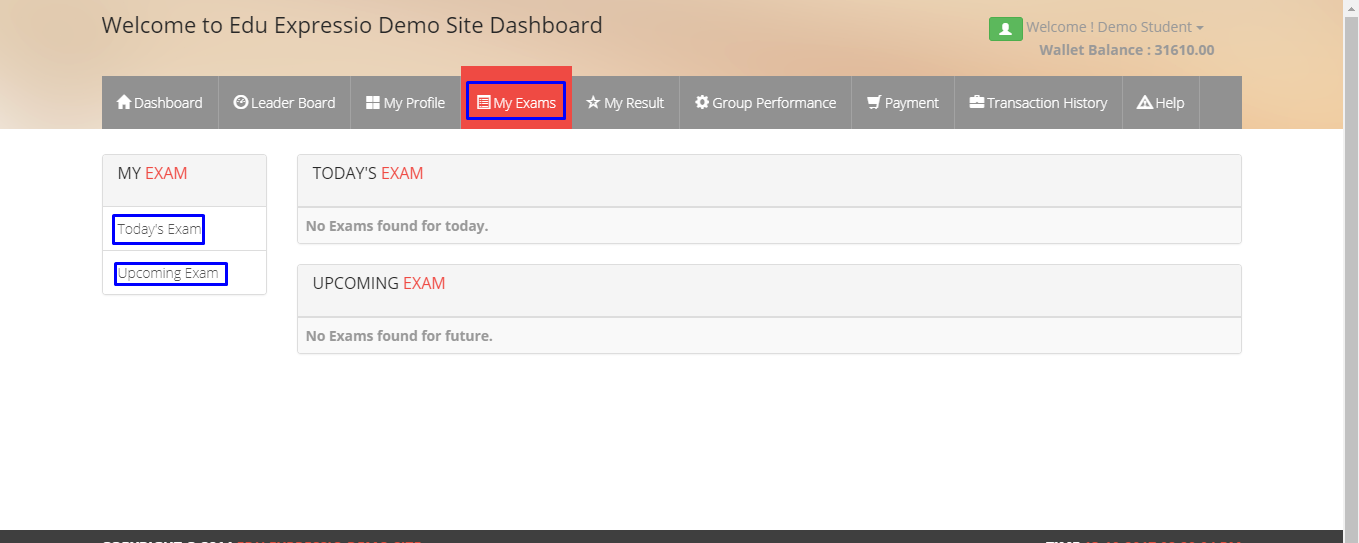Click the My Exams list icon
Viewport: 1359px width, 543px height.
[x=484, y=102]
